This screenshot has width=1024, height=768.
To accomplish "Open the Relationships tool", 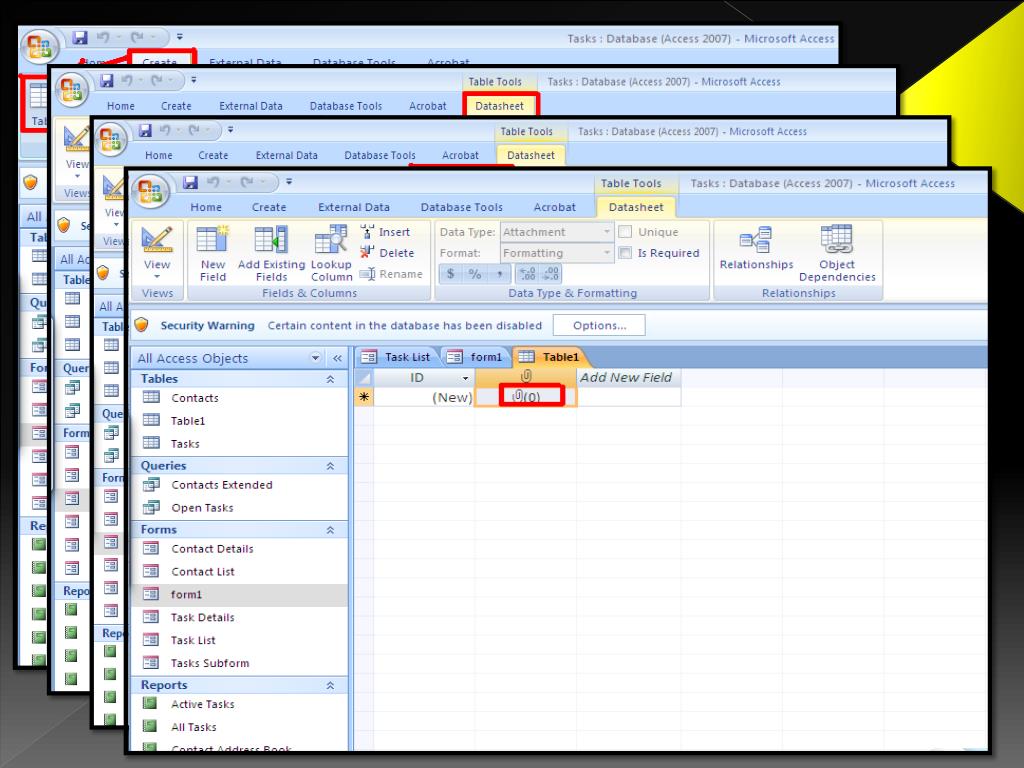I will 756,248.
